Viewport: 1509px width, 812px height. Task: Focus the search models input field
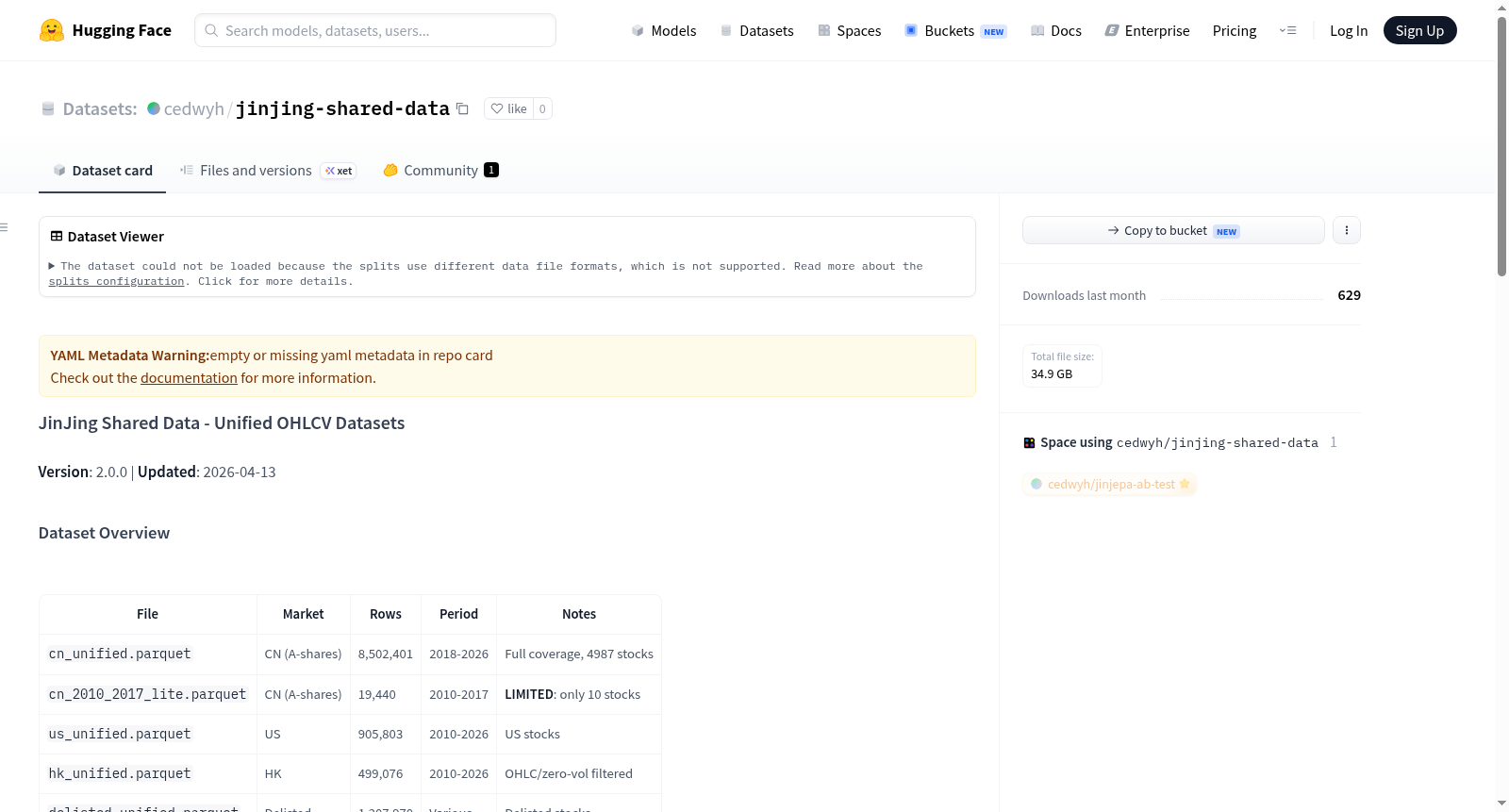click(x=375, y=30)
